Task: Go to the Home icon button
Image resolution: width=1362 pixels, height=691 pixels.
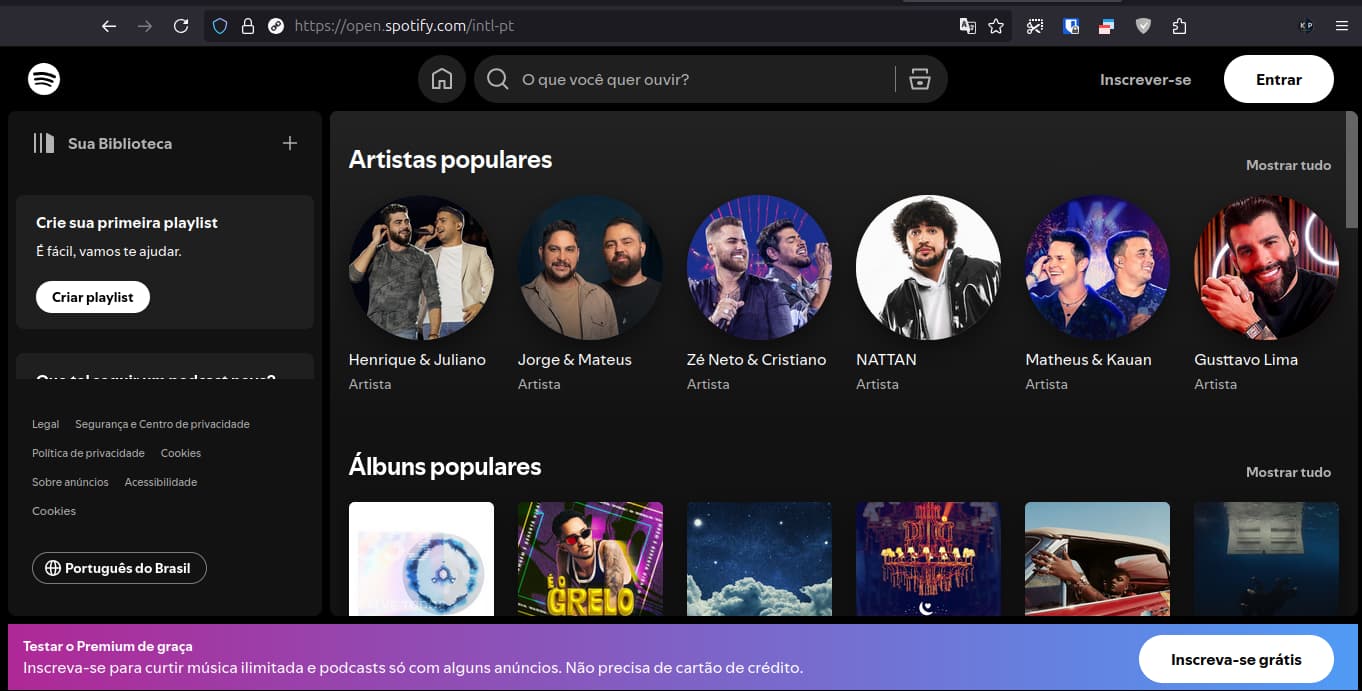Action: click(x=442, y=79)
